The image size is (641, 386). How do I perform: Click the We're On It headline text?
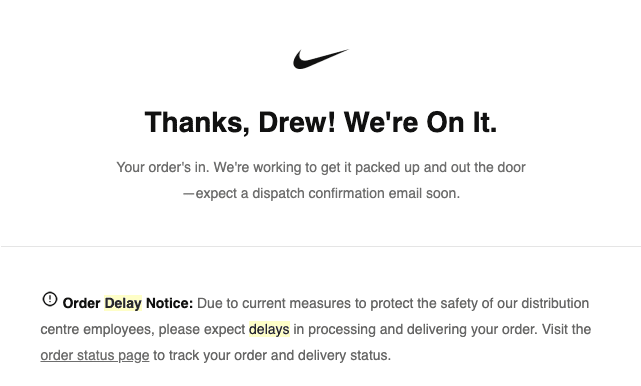pyautogui.click(x=421, y=122)
